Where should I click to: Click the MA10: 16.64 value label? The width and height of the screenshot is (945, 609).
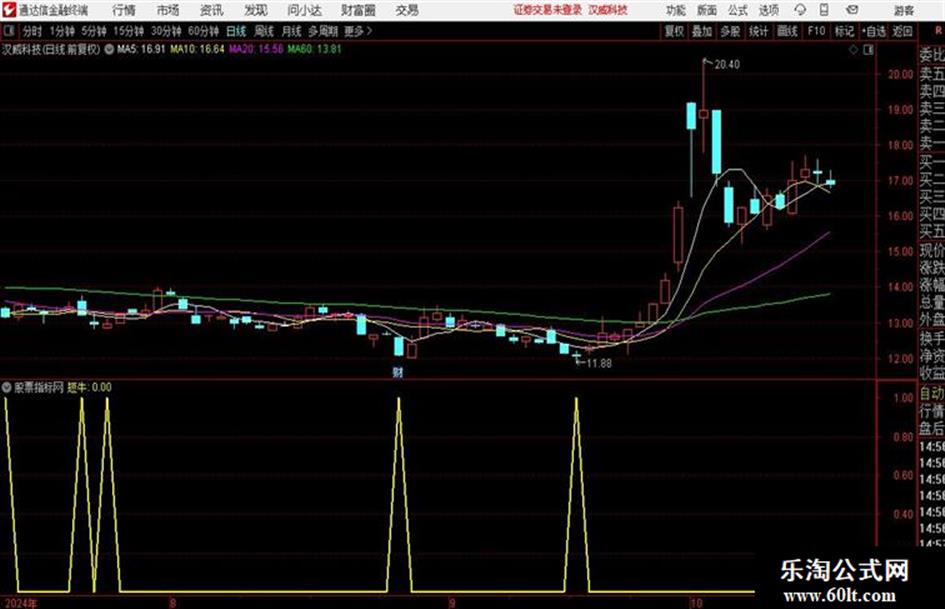click(197, 49)
